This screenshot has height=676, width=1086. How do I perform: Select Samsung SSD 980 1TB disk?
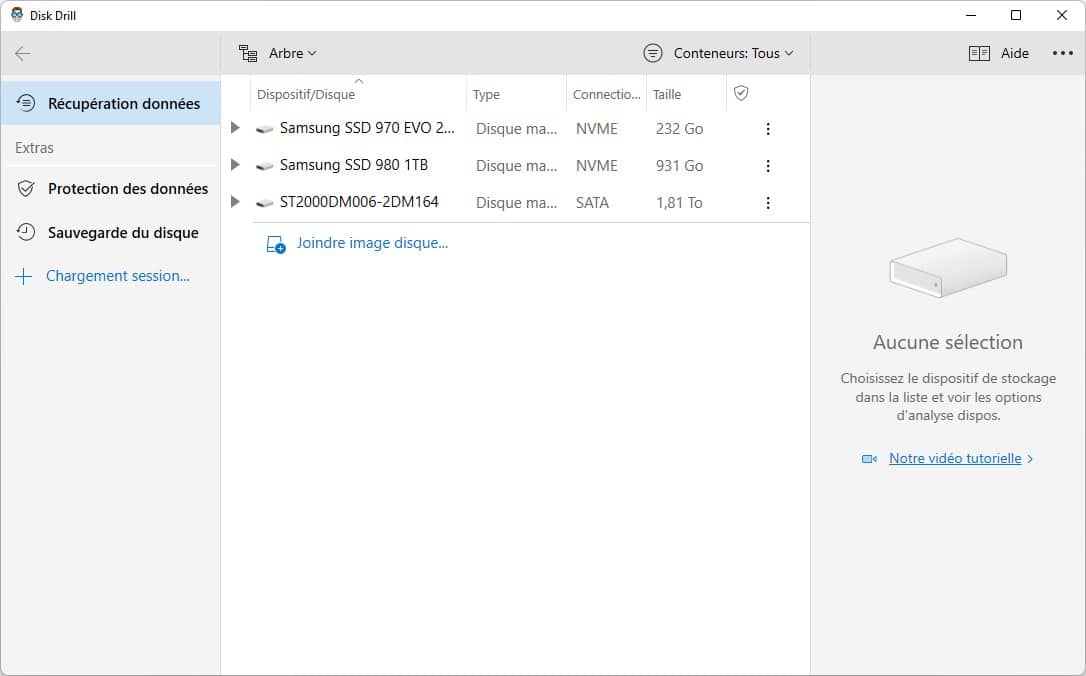coord(354,165)
